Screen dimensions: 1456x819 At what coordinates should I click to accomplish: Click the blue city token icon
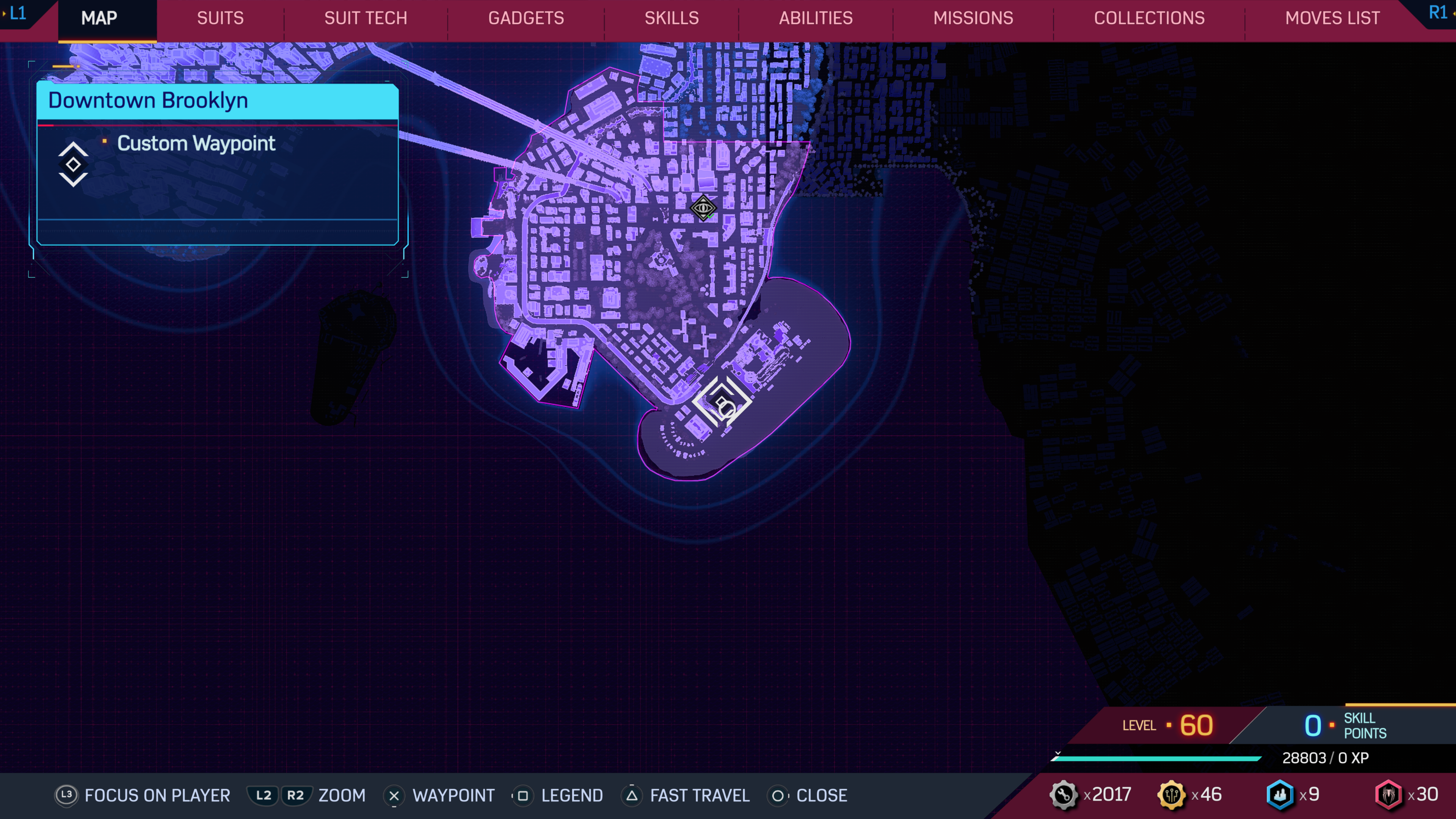(1280, 795)
